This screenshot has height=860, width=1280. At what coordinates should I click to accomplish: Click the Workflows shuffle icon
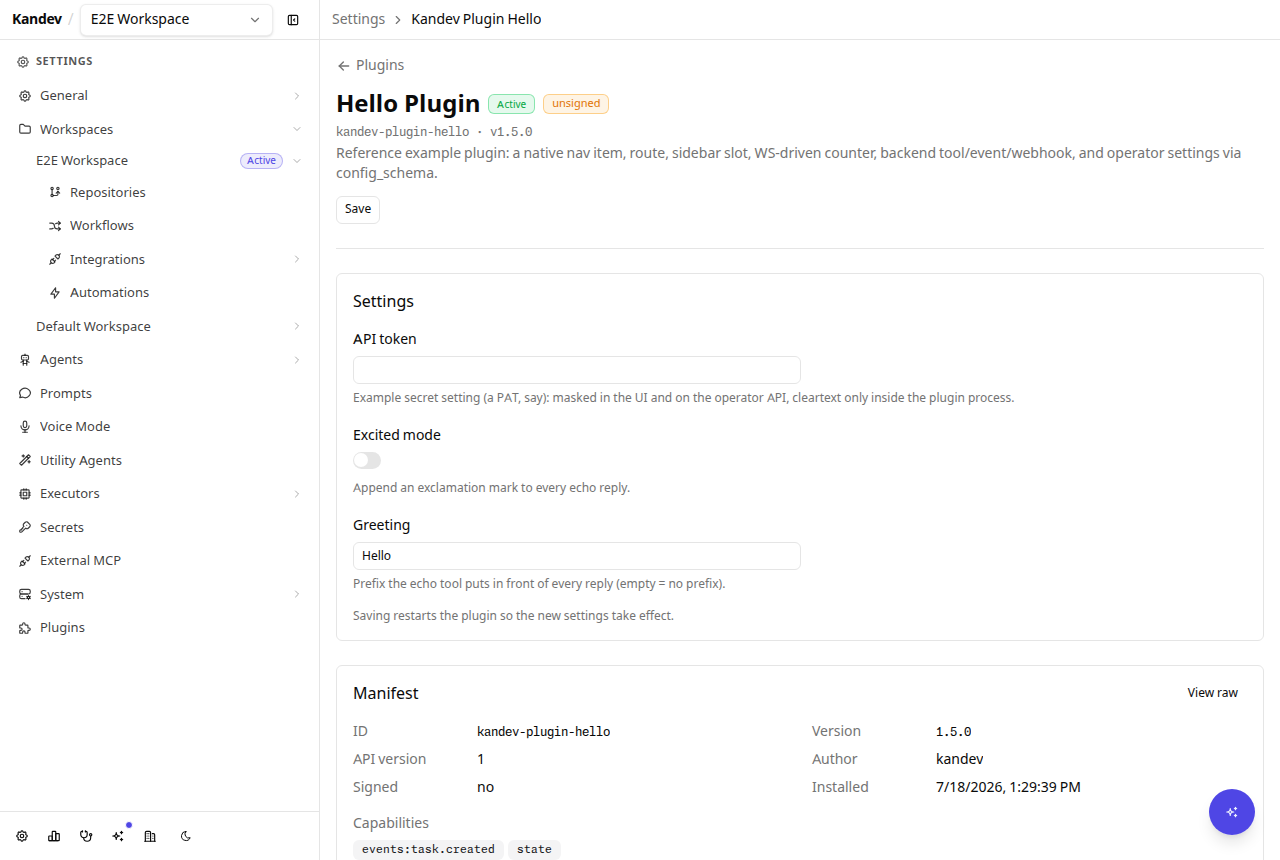tap(55, 226)
